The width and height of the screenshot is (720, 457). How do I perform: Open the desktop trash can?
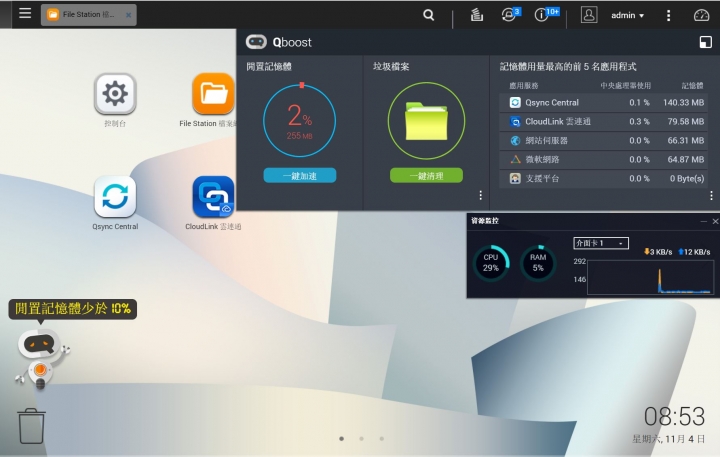[x=32, y=426]
